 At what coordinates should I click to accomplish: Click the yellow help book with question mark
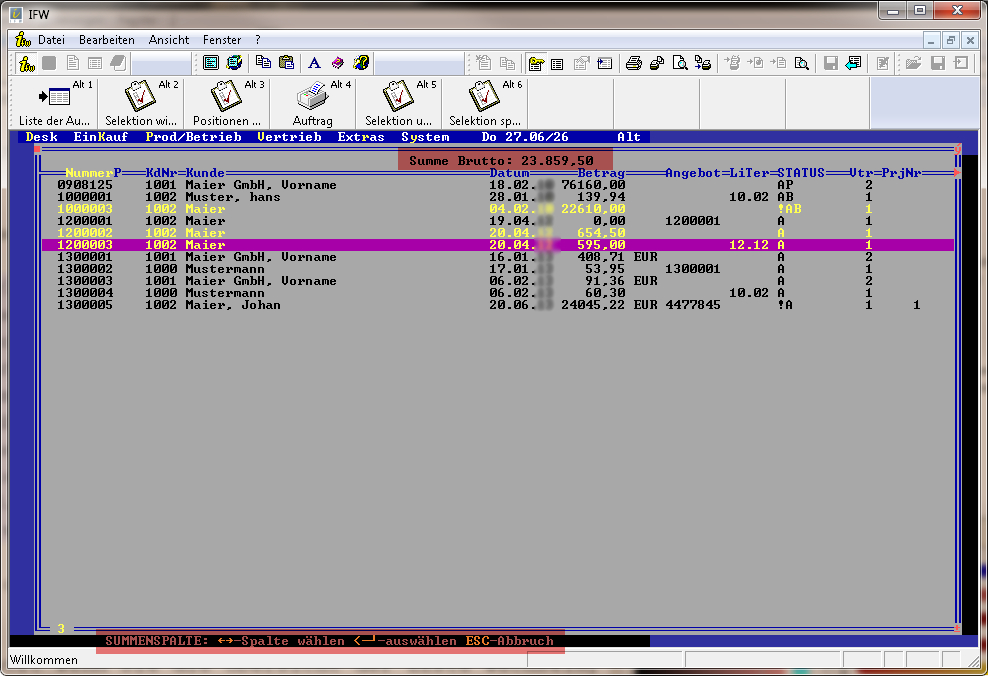pos(362,63)
